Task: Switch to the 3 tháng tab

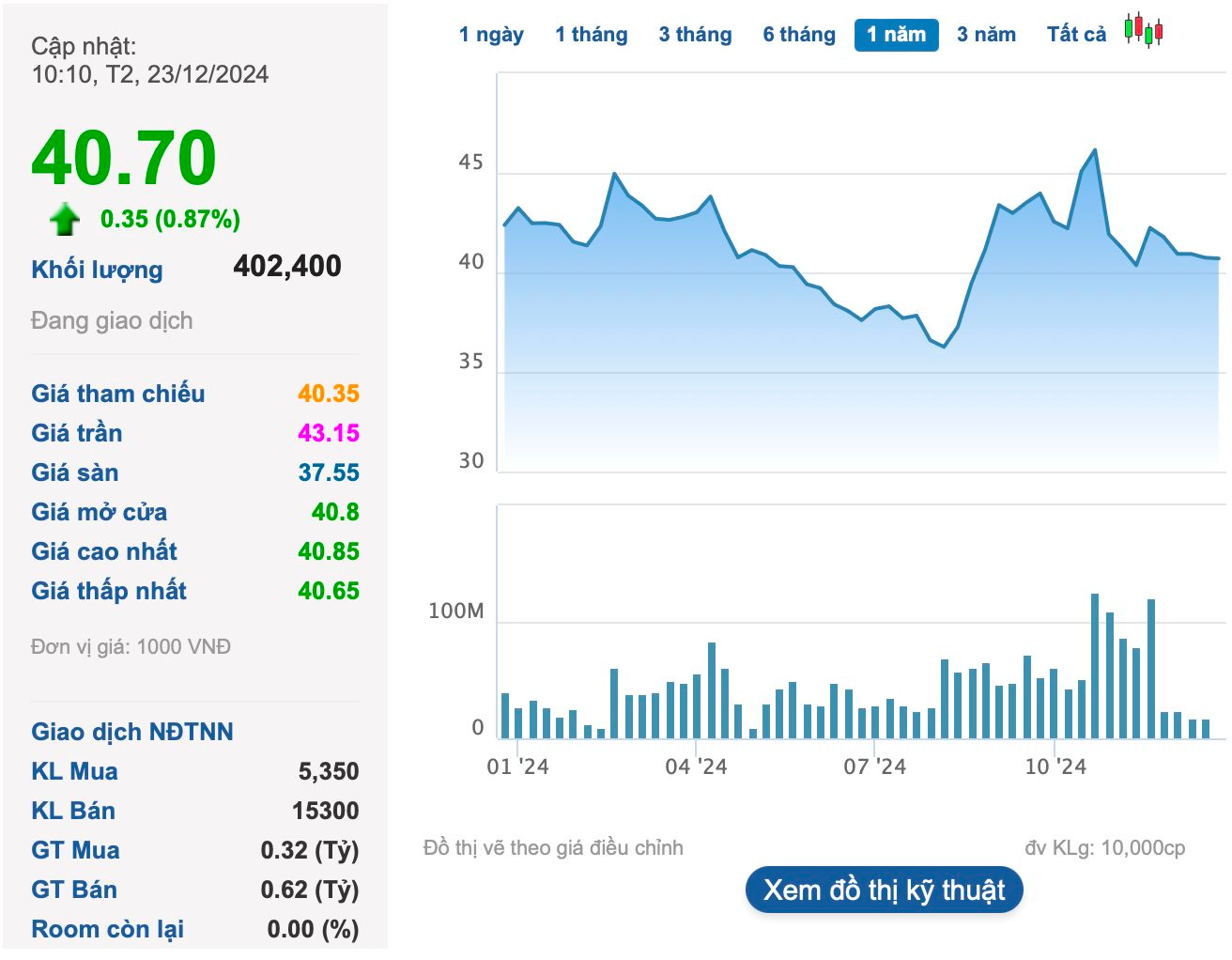Action: [x=695, y=35]
